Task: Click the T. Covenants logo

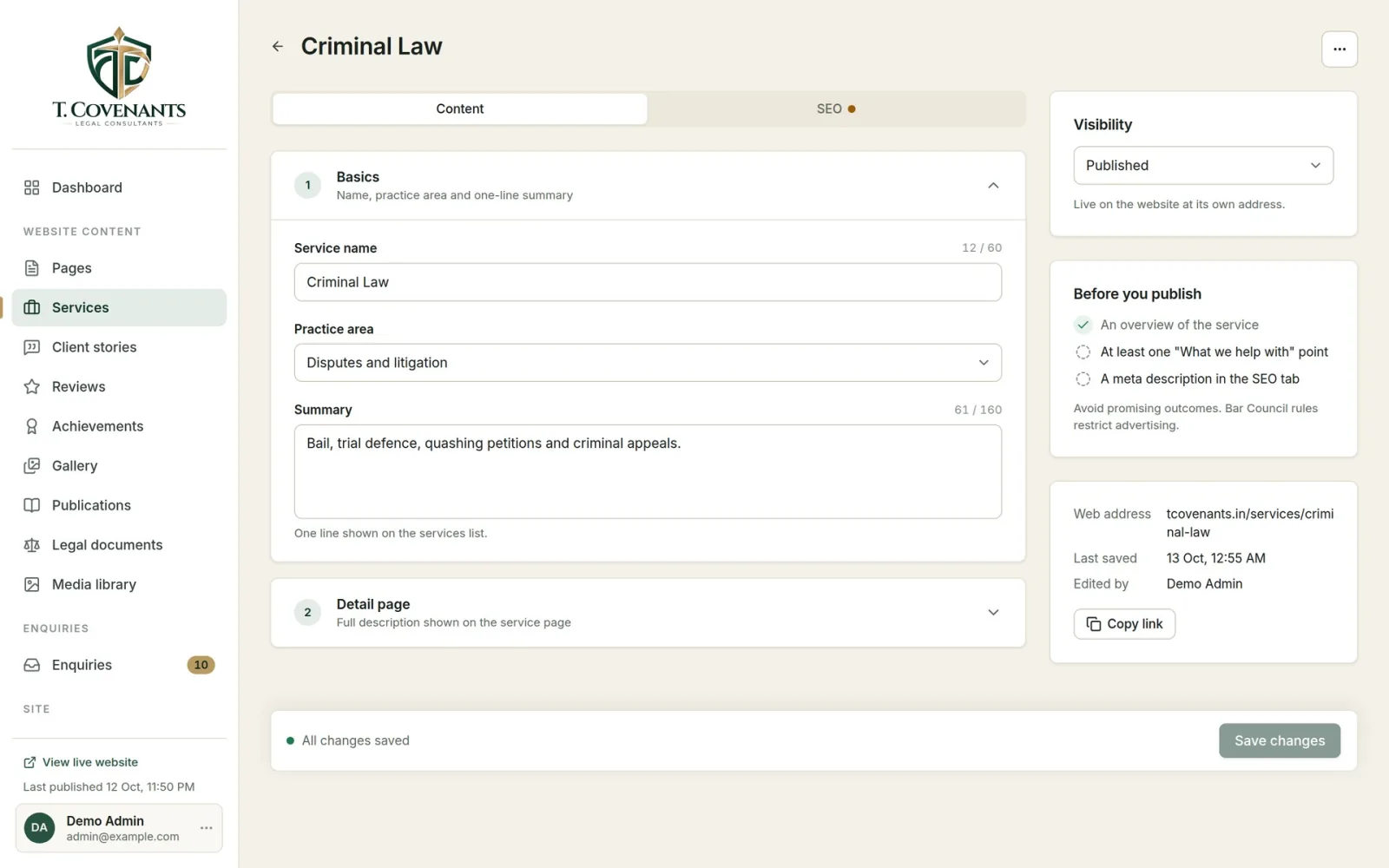Action: tap(119, 76)
